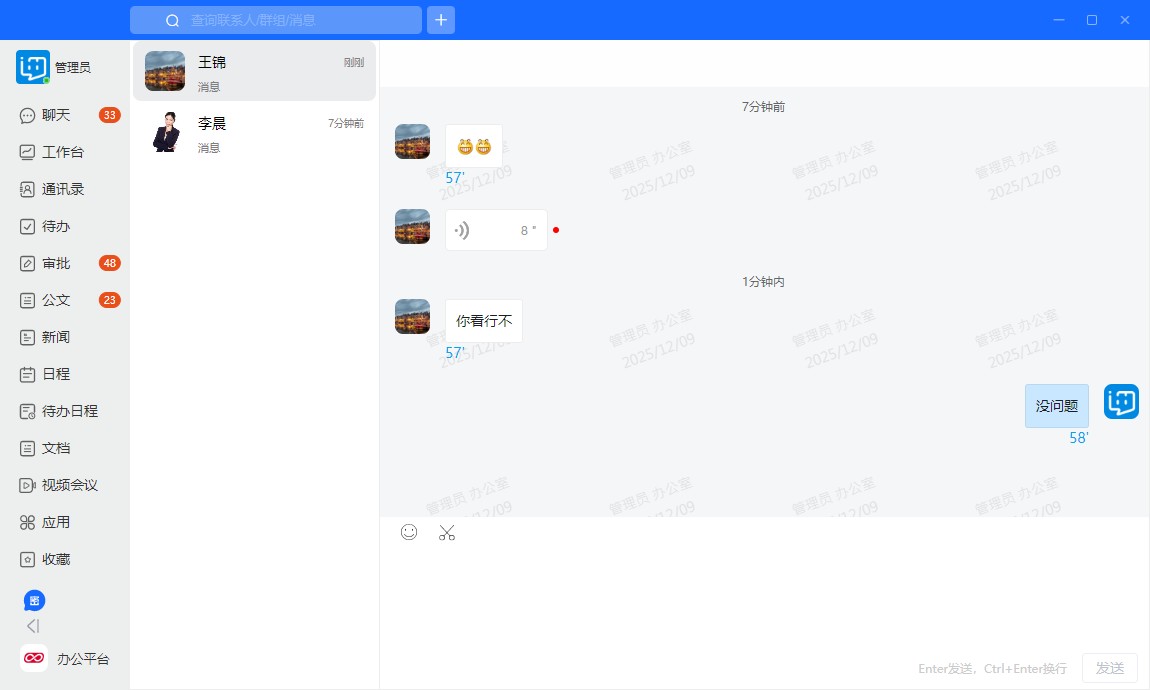Open 公文 documents with 23 badge
Viewport: 1150px width, 690px height.
tap(56, 300)
